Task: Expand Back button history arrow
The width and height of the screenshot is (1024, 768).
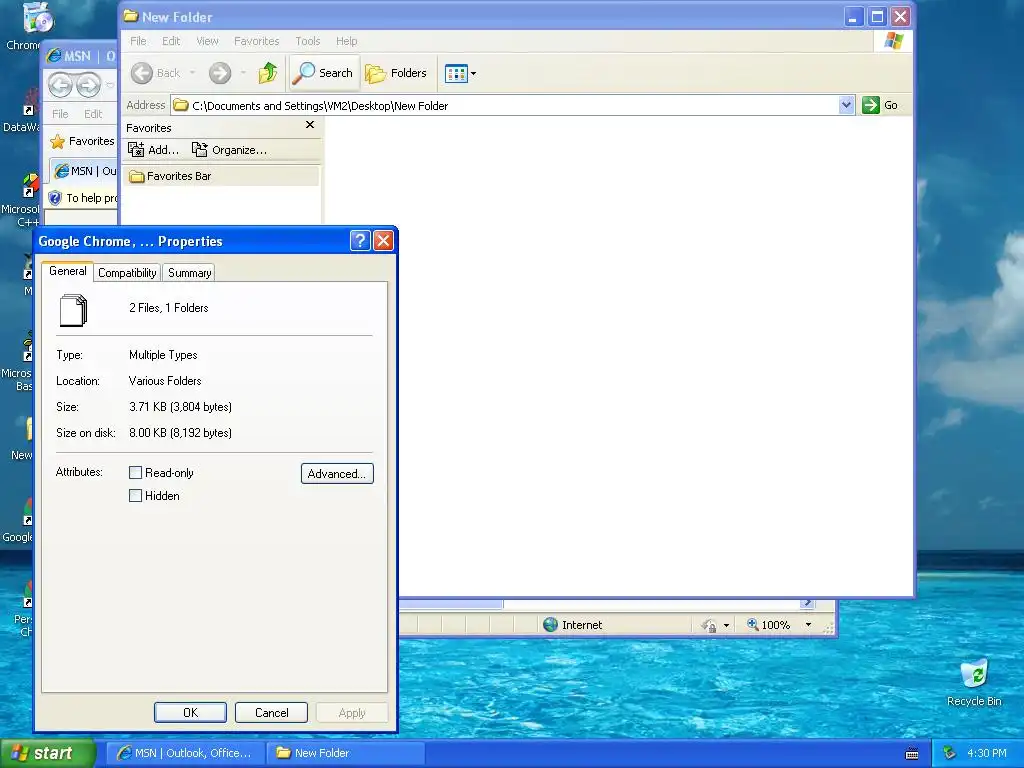Action: click(x=192, y=73)
